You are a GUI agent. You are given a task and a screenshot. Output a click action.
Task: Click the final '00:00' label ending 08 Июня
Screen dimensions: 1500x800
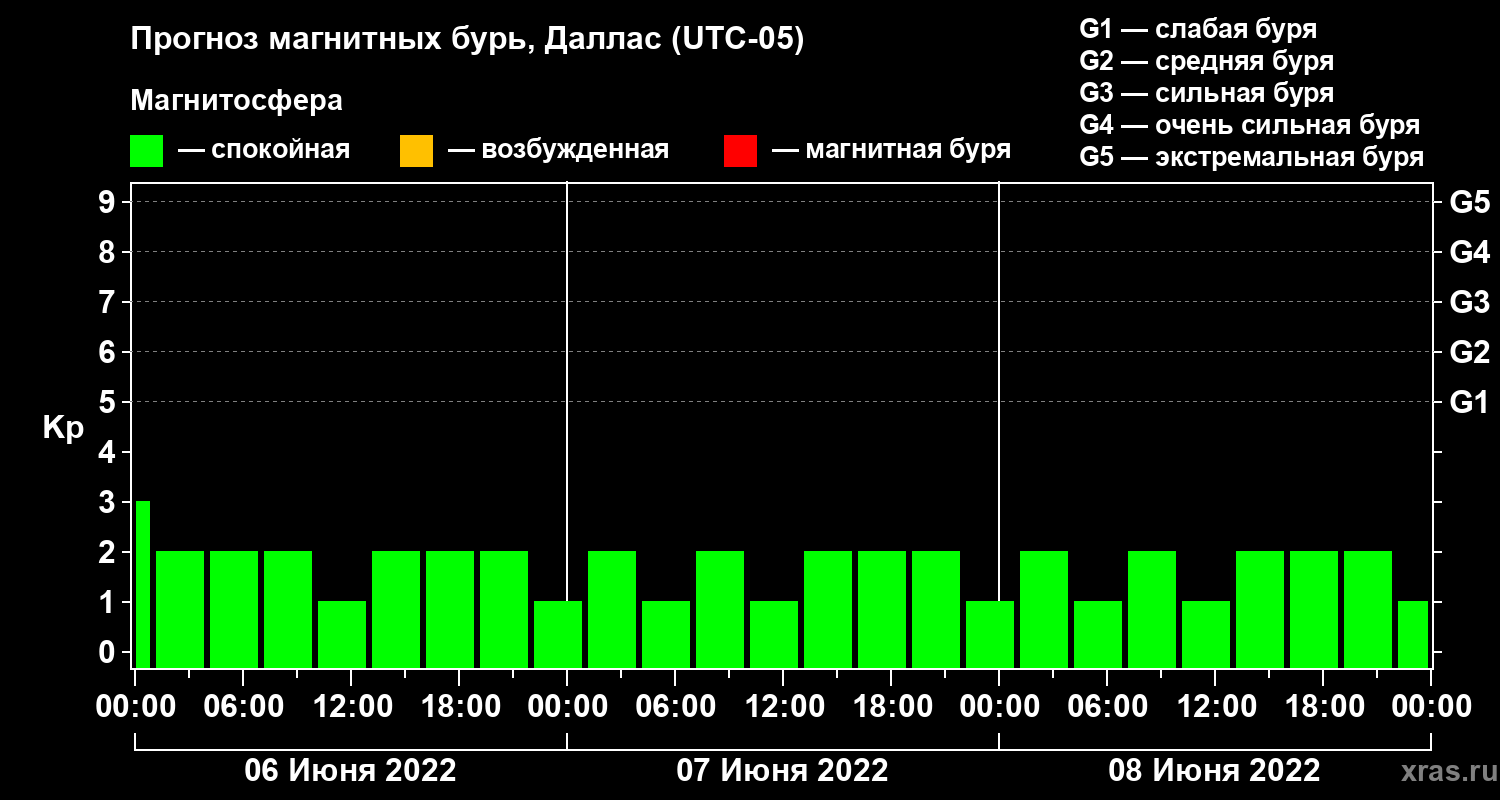(1431, 707)
